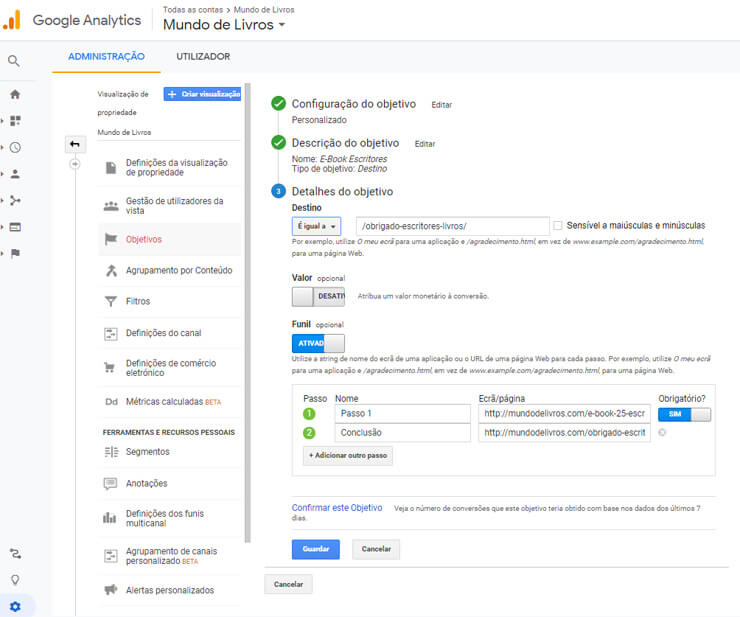Viewport: 740px width, 617px height.
Task: Go to Home via house icon
Action: point(15,94)
